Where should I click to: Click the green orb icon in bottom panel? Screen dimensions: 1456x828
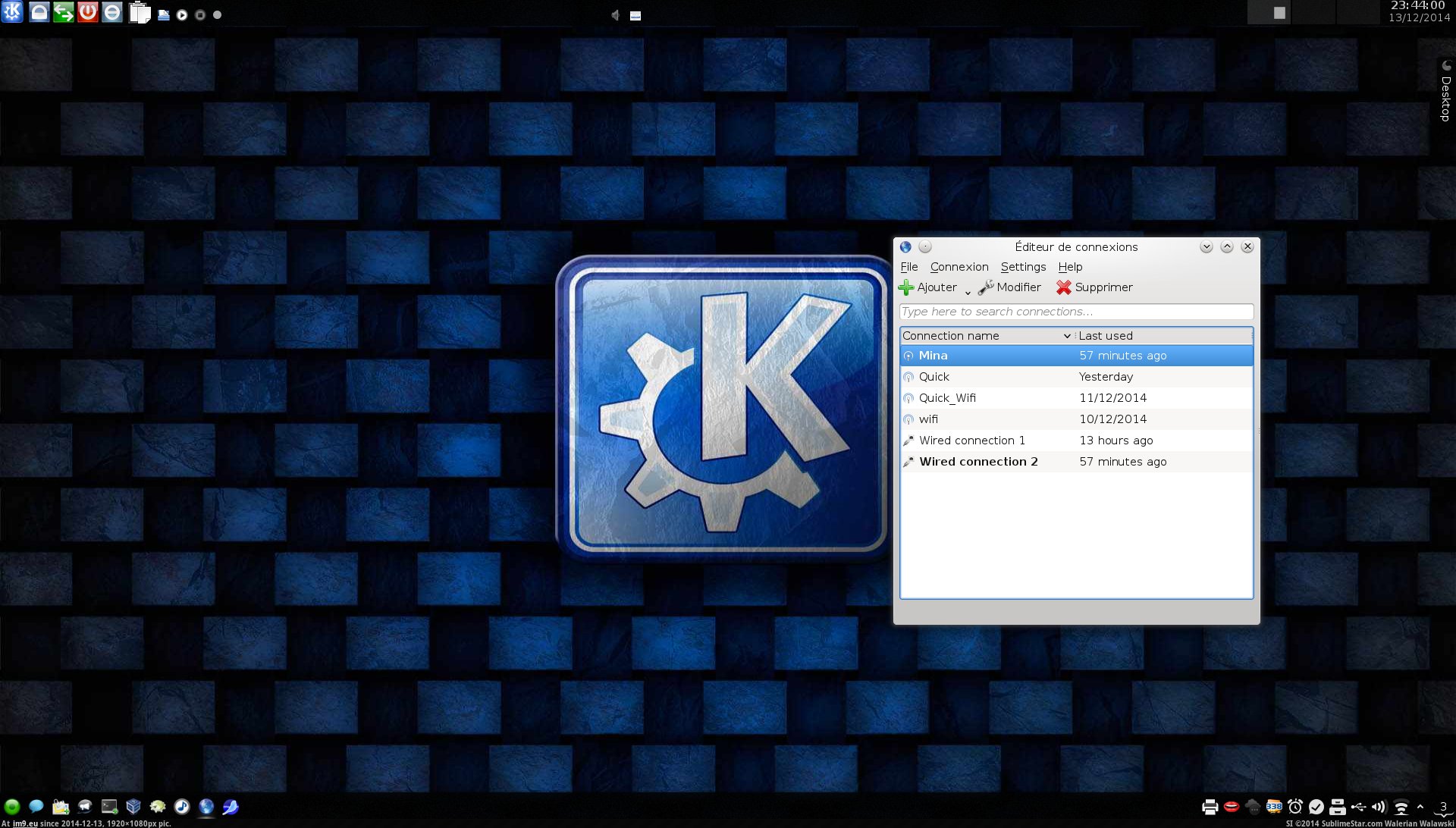(x=12, y=807)
